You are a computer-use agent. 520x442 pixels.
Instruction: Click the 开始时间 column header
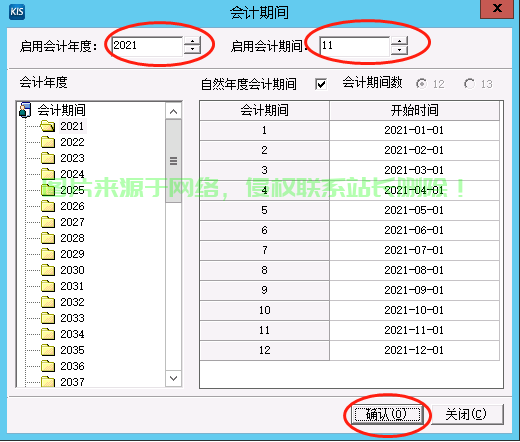[x=414, y=110]
